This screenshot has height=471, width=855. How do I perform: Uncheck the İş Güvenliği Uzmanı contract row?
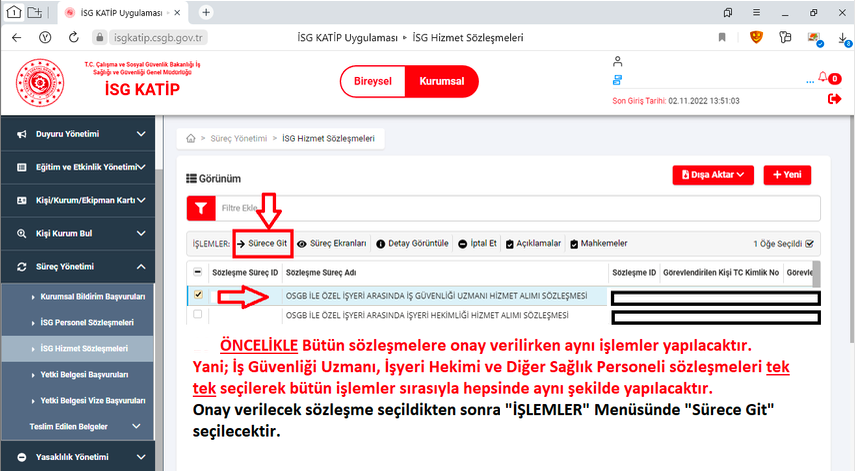[x=198, y=295]
